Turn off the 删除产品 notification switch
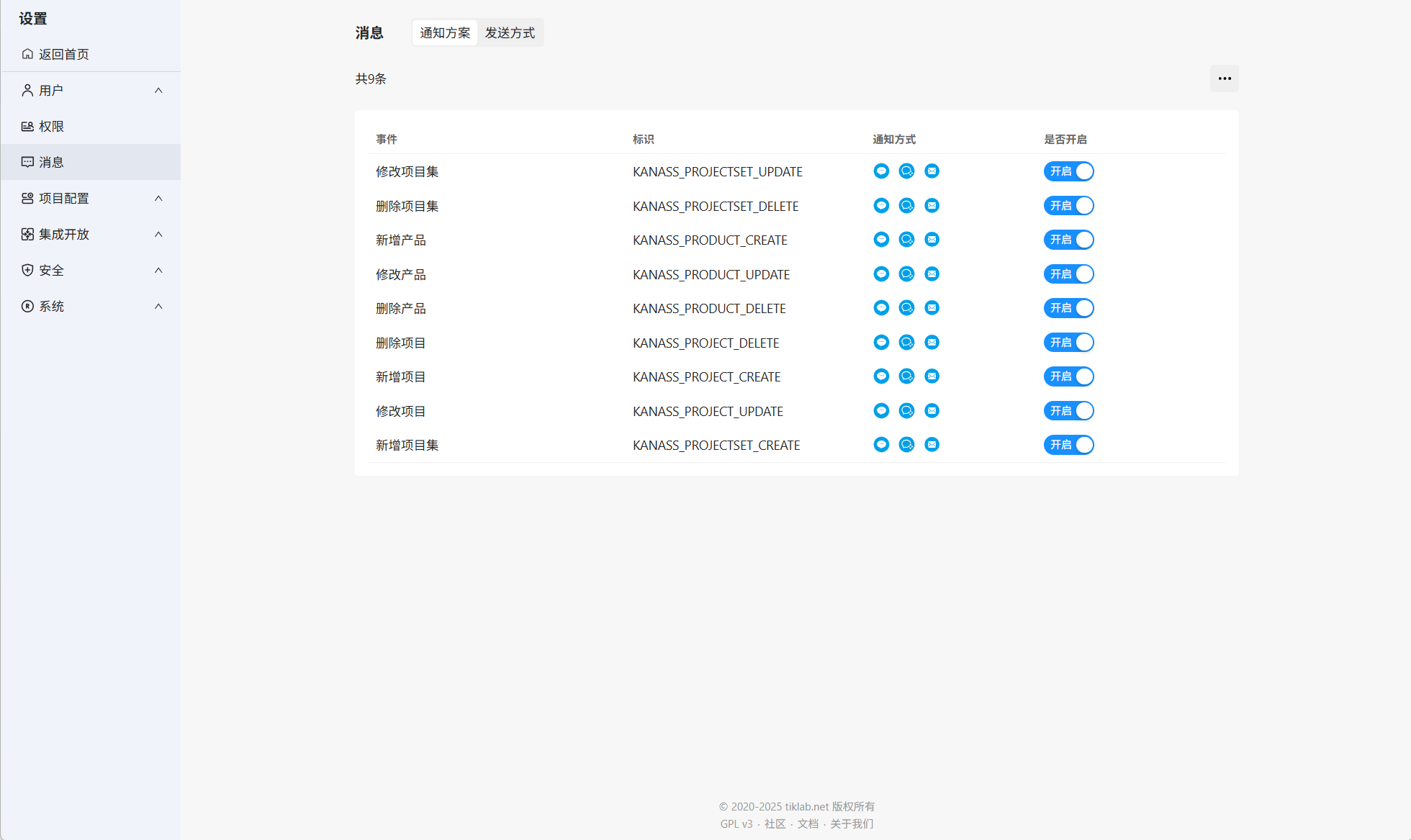This screenshot has width=1411, height=840. point(1069,308)
